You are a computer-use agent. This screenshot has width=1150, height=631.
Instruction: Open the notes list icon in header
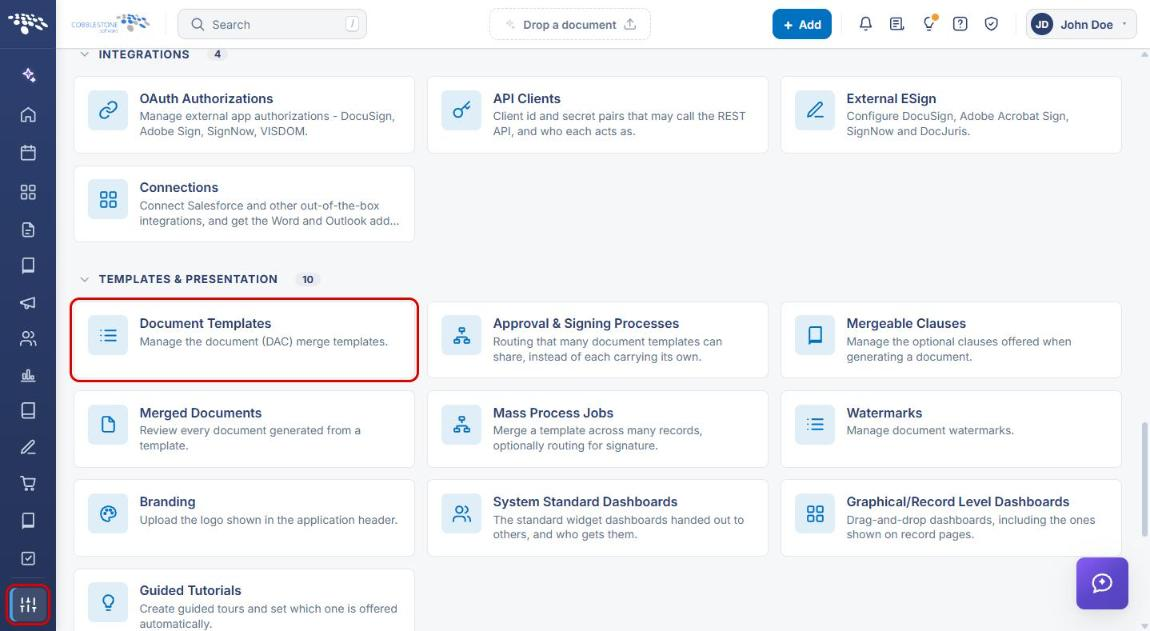coord(897,24)
